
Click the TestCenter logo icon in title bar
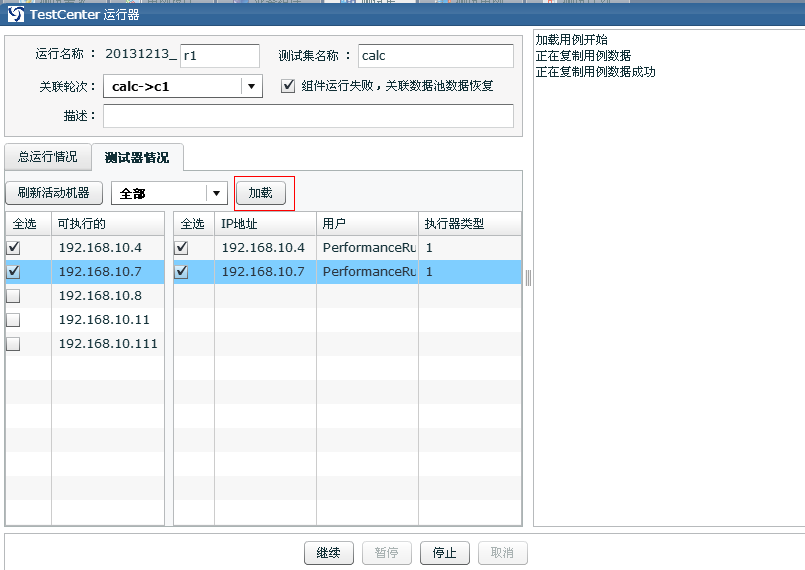click(16, 14)
